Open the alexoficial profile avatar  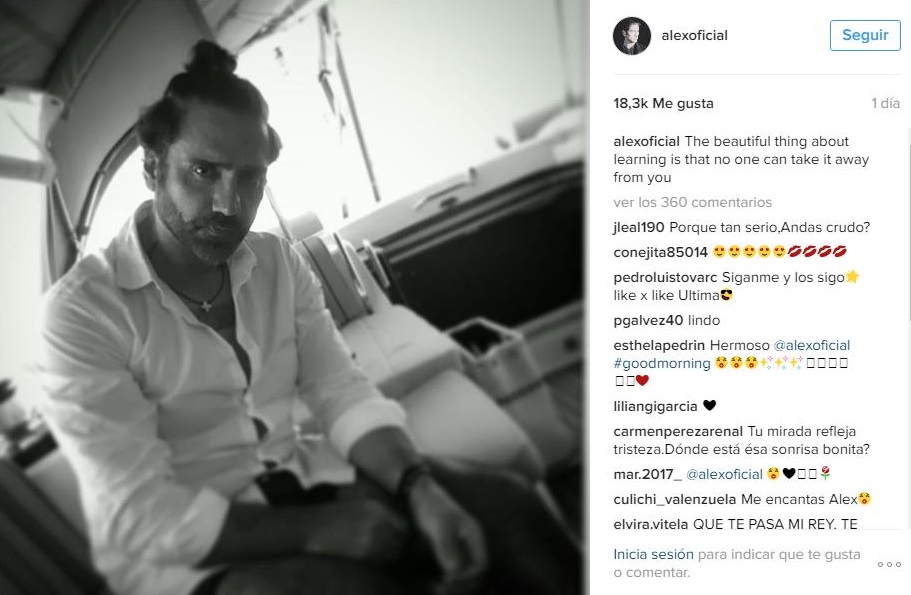[x=632, y=35]
